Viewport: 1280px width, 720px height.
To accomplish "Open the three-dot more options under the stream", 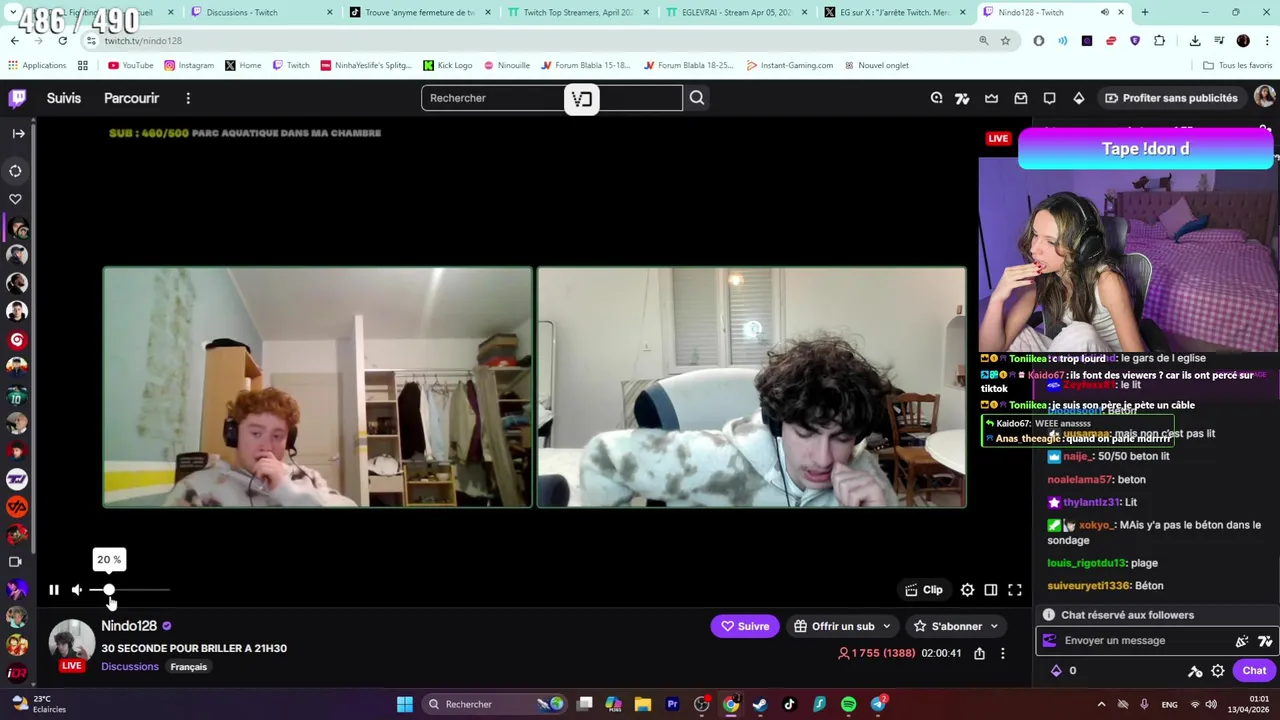I will [x=1003, y=653].
